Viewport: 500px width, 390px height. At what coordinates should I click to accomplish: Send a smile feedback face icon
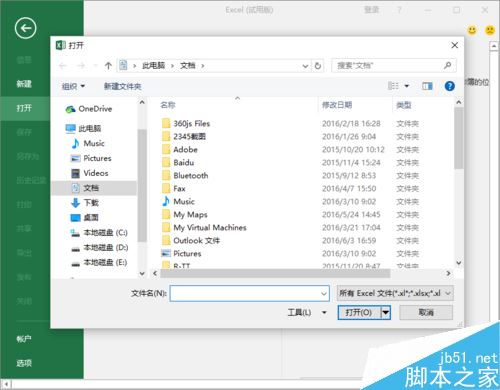tap(472, 30)
